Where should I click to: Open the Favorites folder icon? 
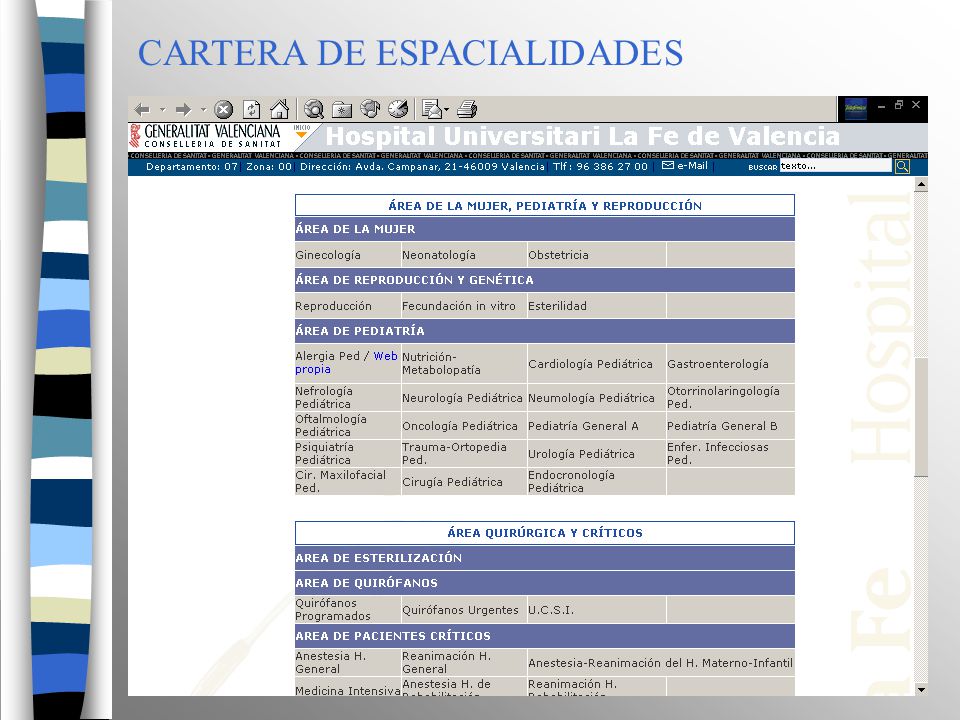(342, 110)
